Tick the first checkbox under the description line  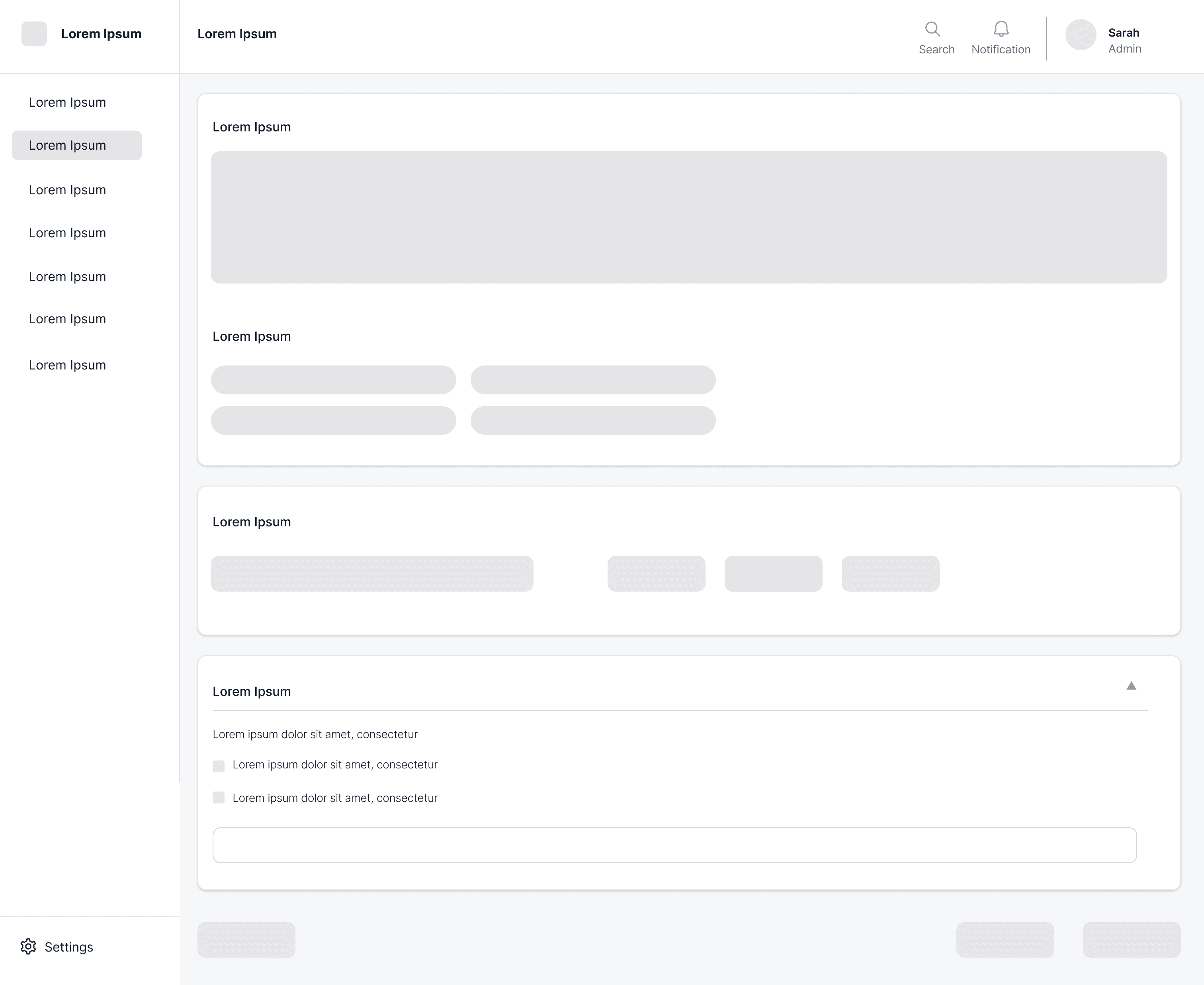[219, 766]
